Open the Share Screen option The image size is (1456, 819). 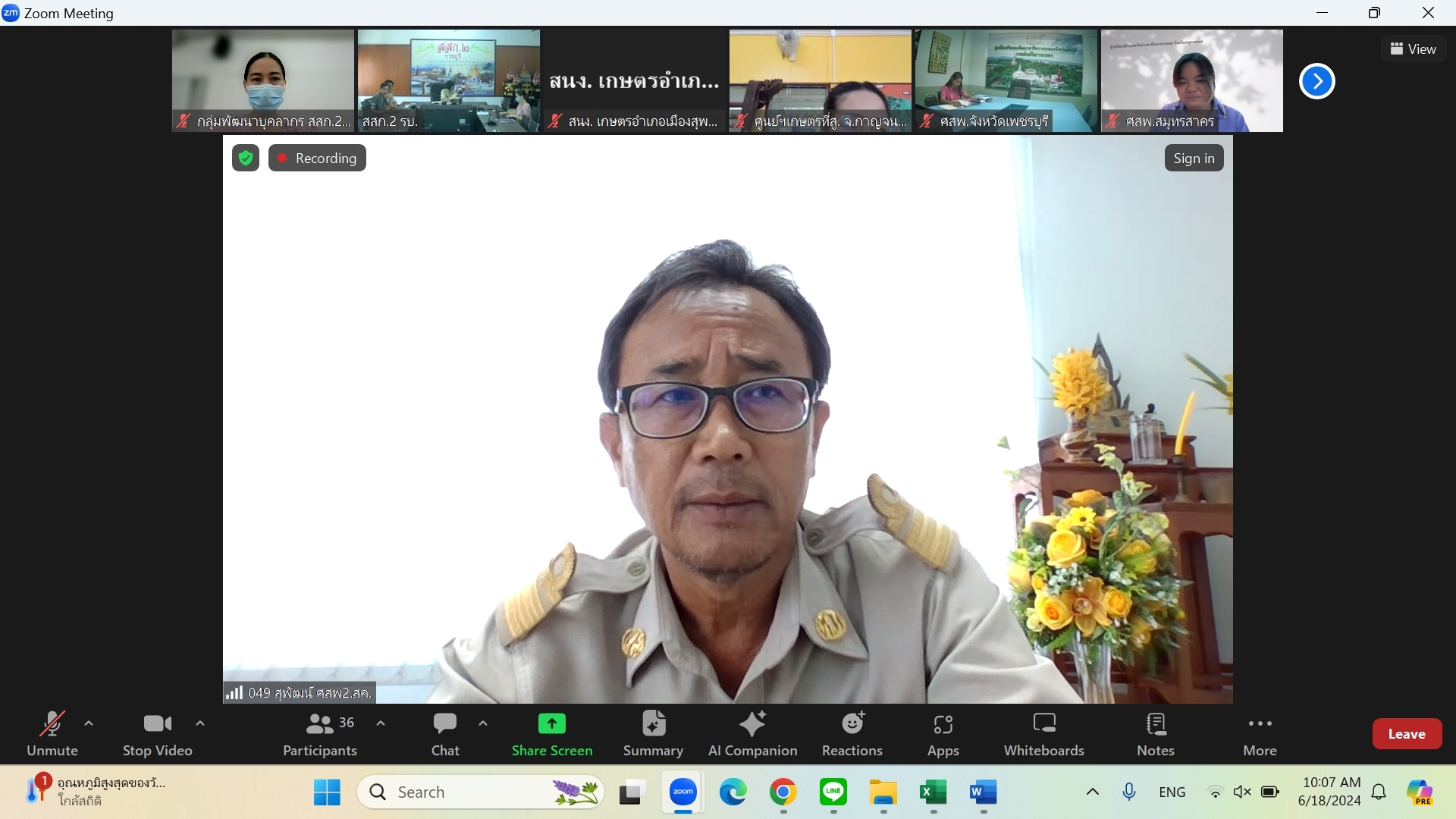pos(551,733)
